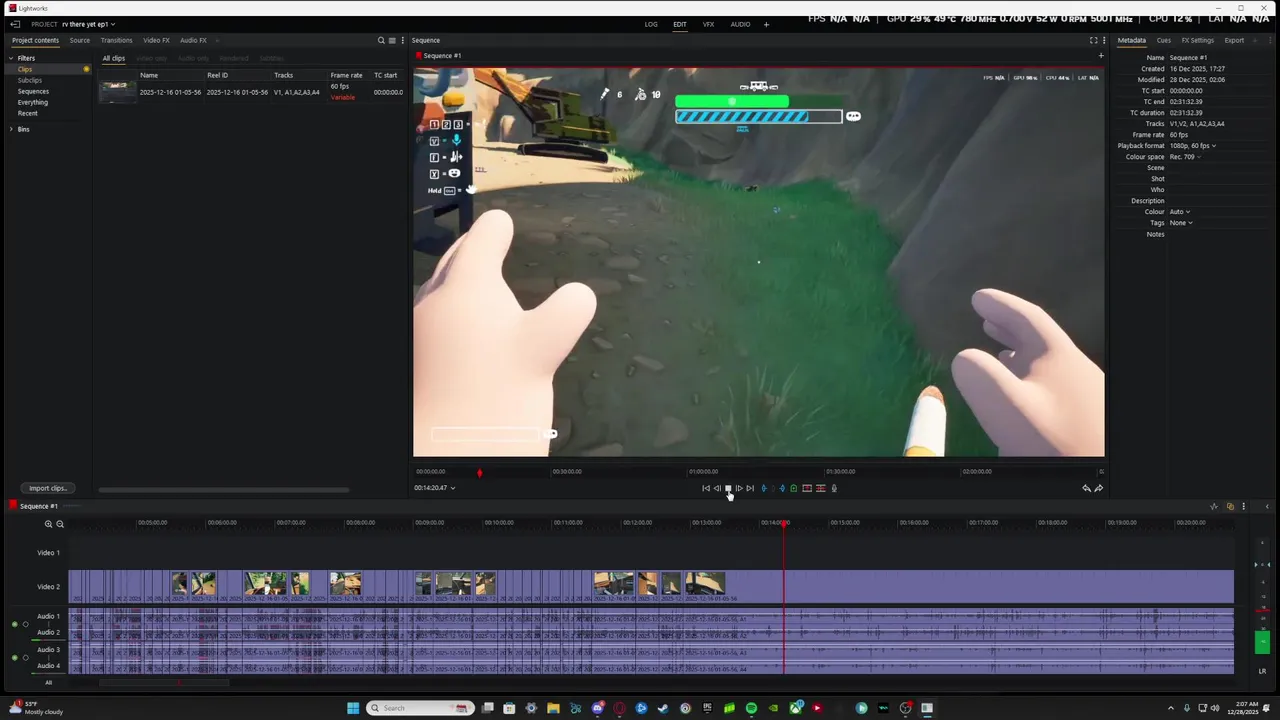Switch to the AUDIO workspace tab

(x=740, y=24)
